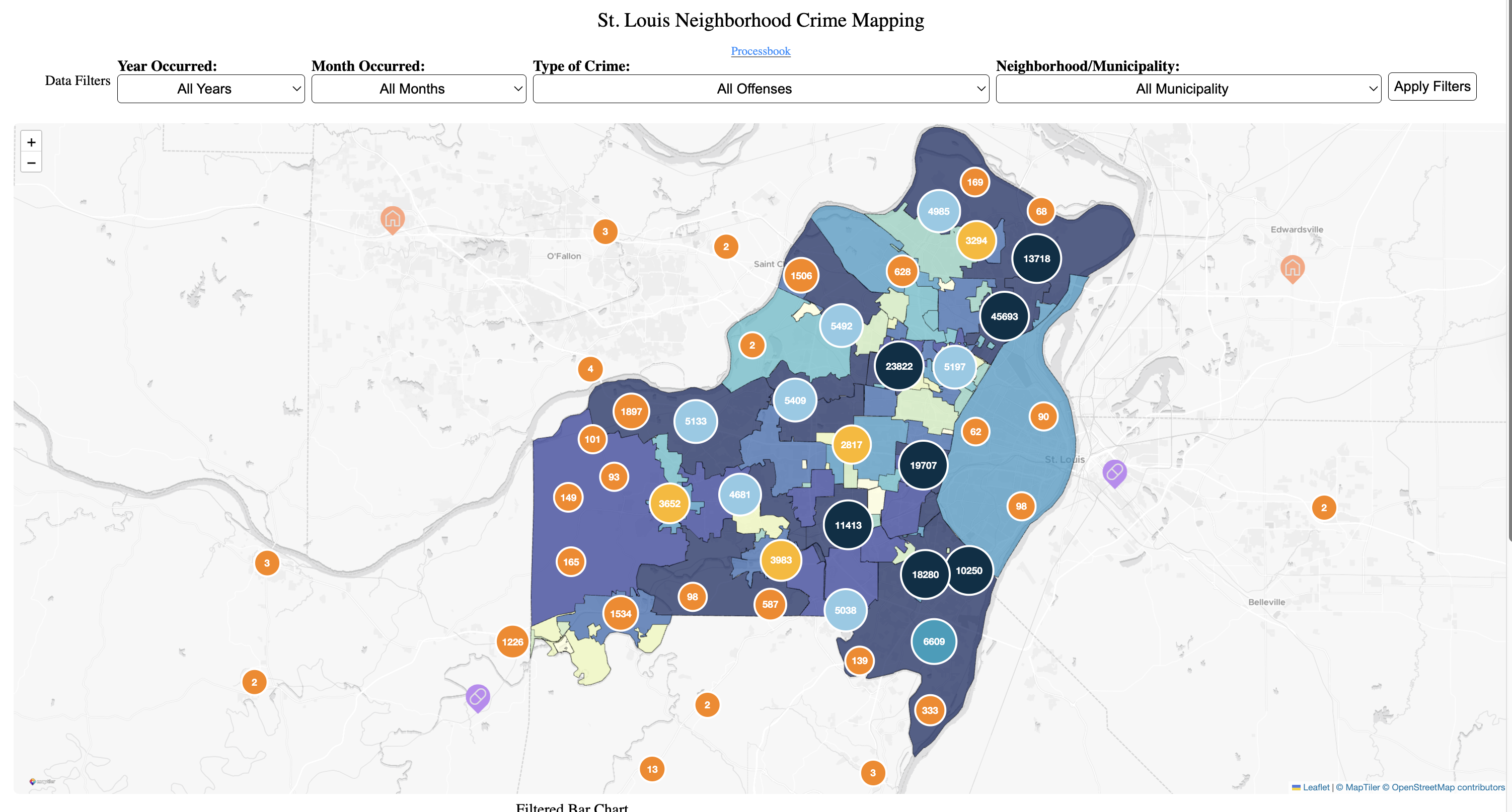Click the 23822 dark cluster marker

pyautogui.click(x=898, y=366)
